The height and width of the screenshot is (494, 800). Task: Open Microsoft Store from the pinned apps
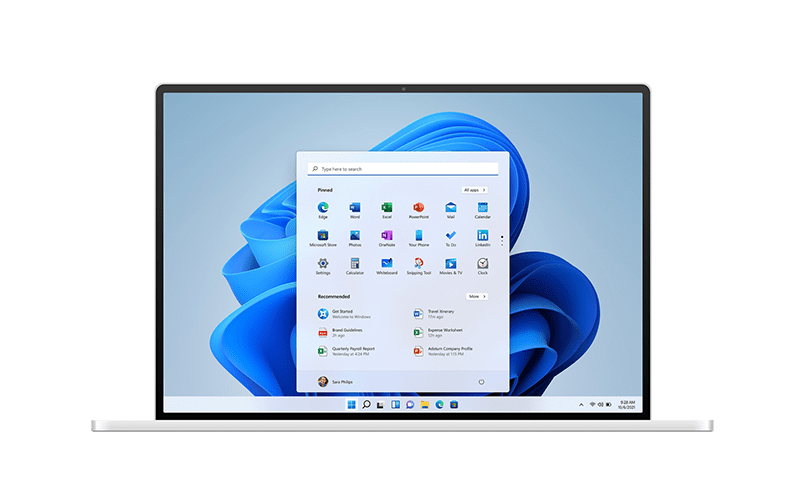[323, 238]
